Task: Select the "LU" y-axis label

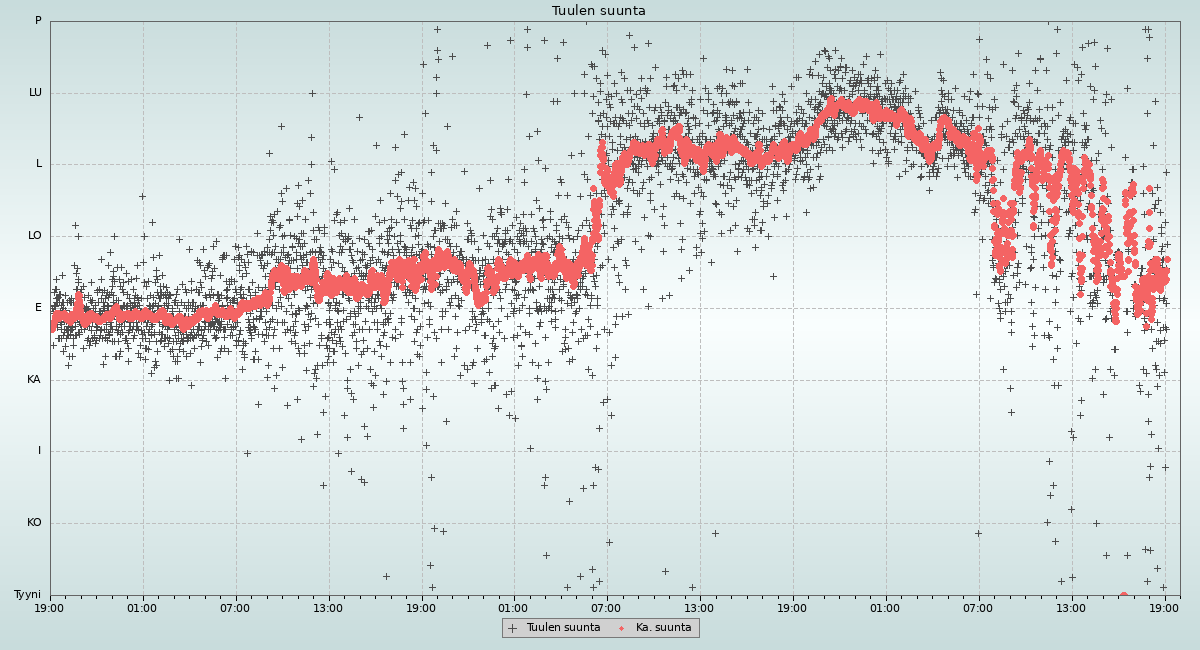Action: pyautogui.click(x=35, y=93)
